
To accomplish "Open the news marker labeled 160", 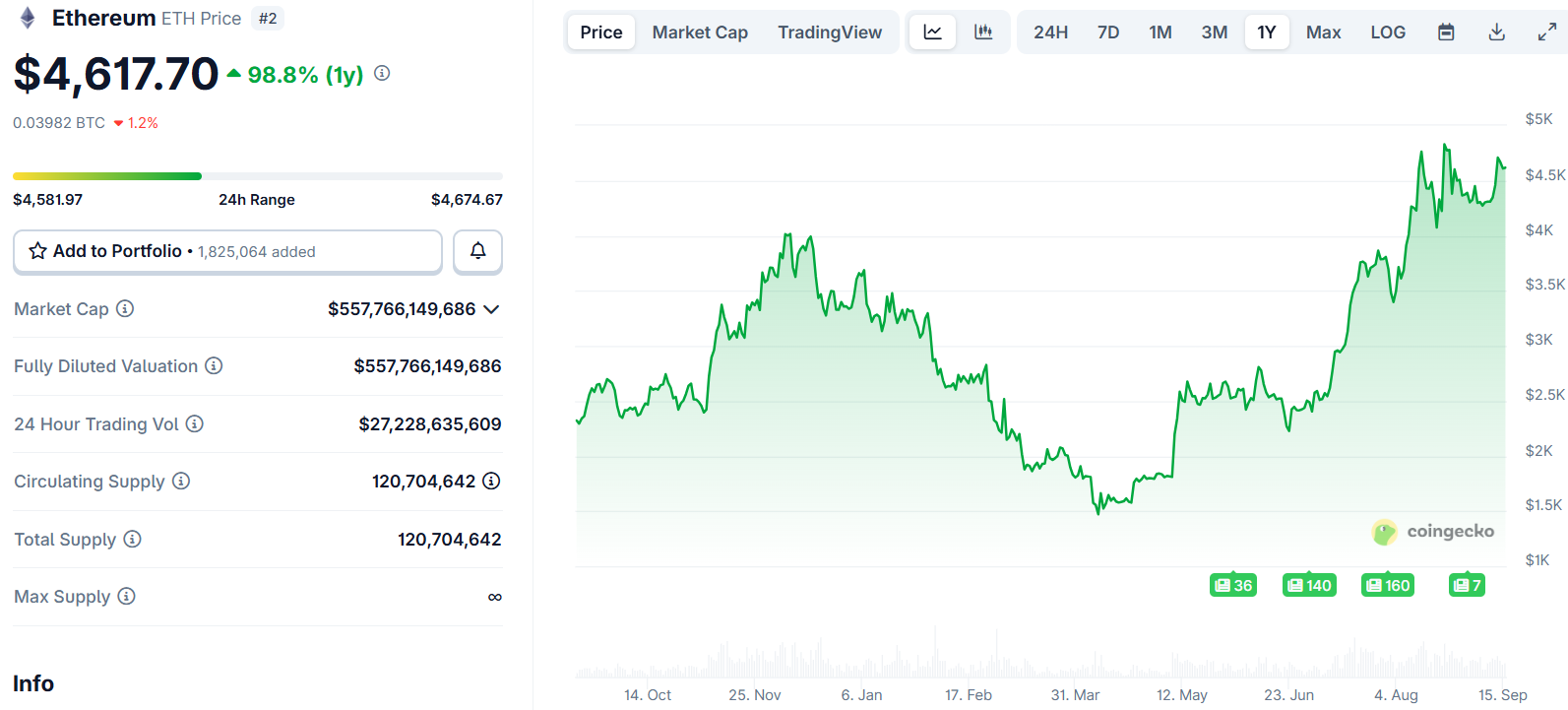I will (1388, 586).
